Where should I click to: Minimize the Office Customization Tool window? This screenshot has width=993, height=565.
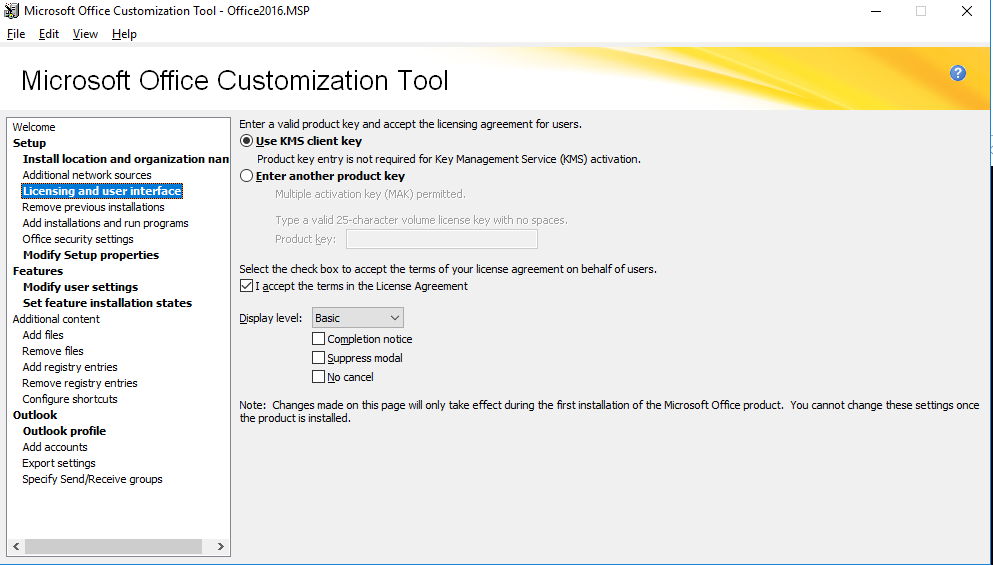(x=876, y=11)
